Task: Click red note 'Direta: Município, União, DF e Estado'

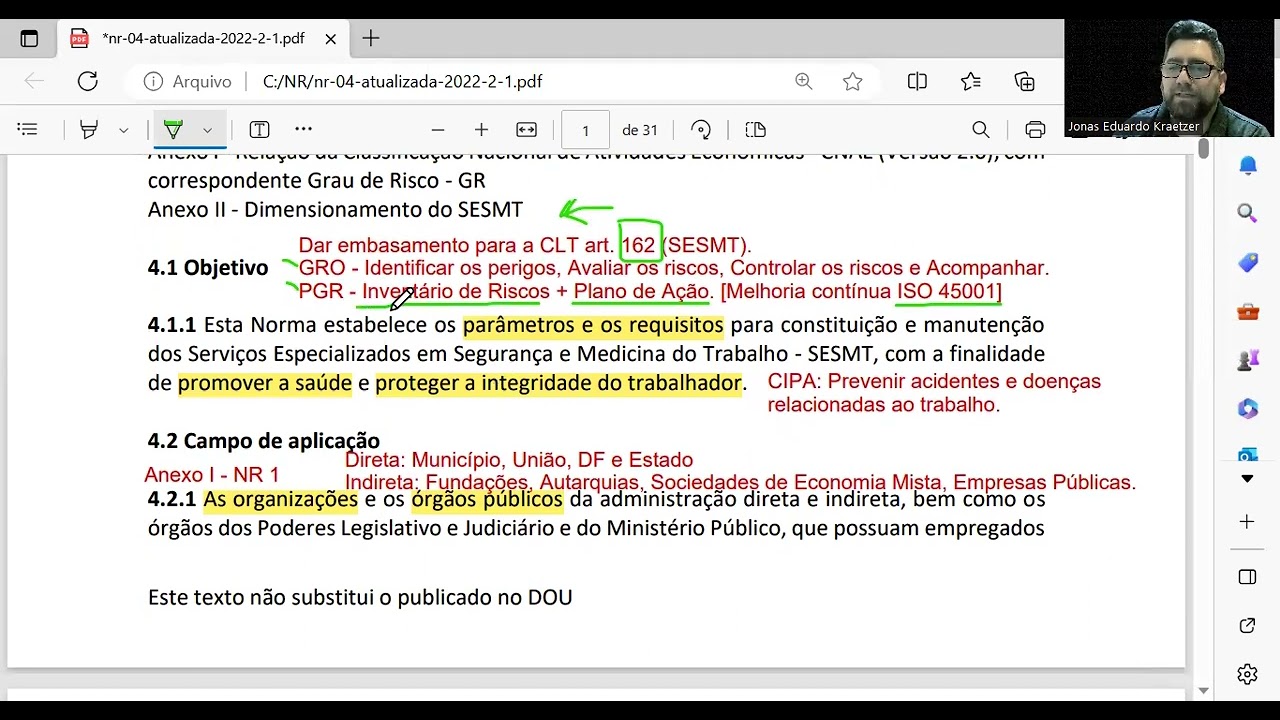Action: pyautogui.click(x=519, y=460)
